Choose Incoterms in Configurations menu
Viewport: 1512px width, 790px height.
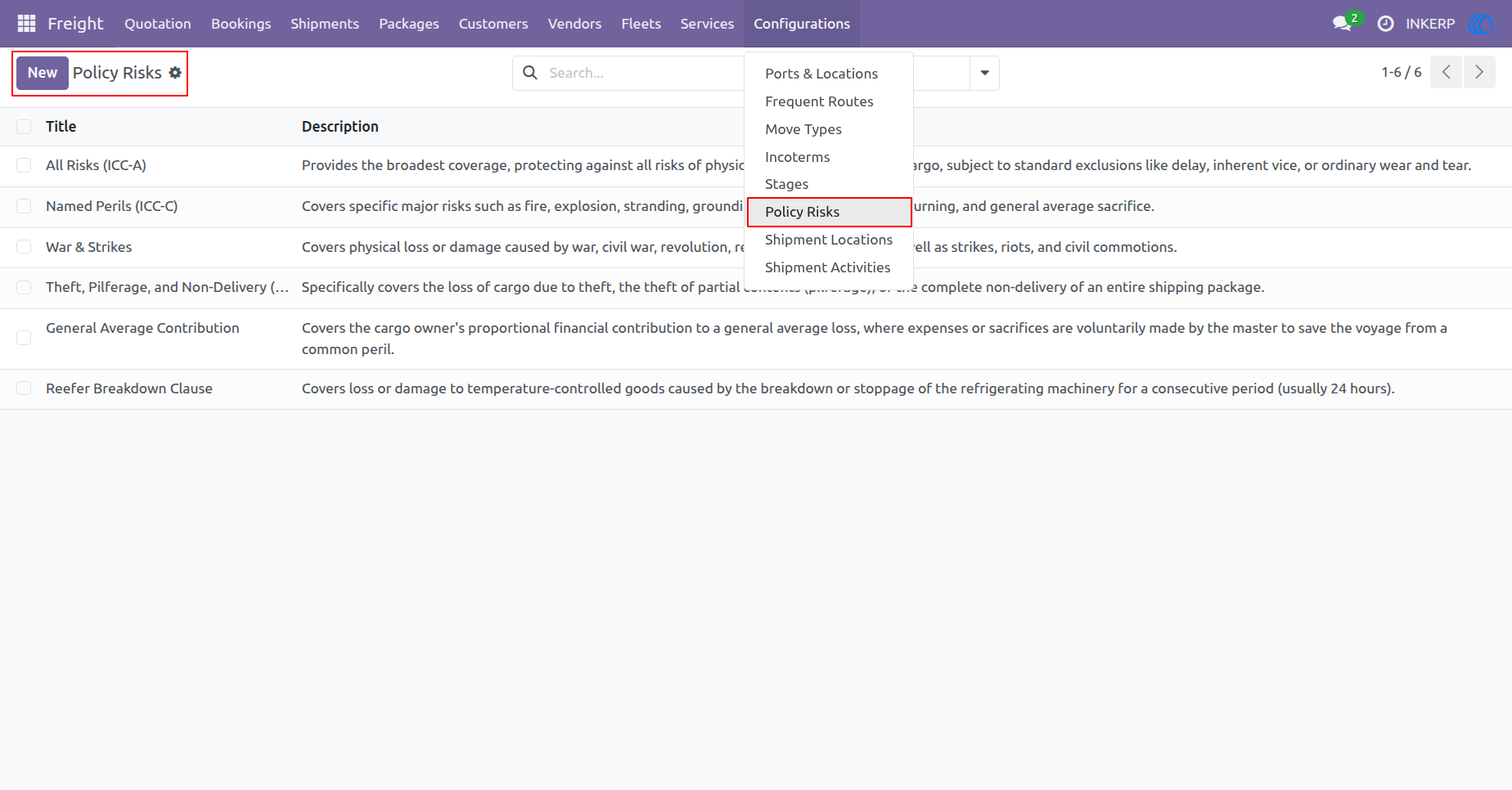click(798, 157)
